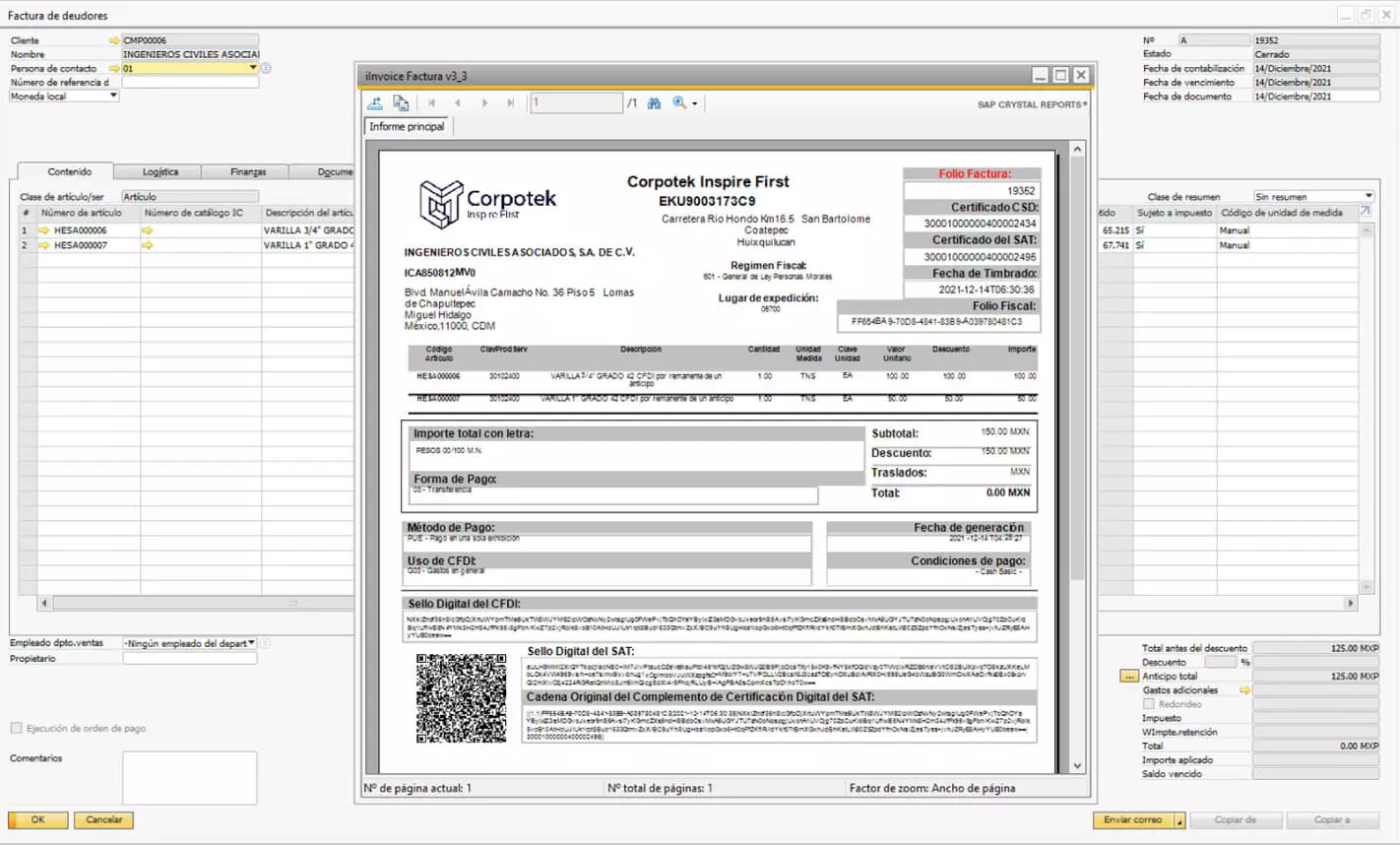The height and width of the screenshot is (845, 1400).
Task: Open the Clase de resumen dropdown
Action: [1368, 196]
